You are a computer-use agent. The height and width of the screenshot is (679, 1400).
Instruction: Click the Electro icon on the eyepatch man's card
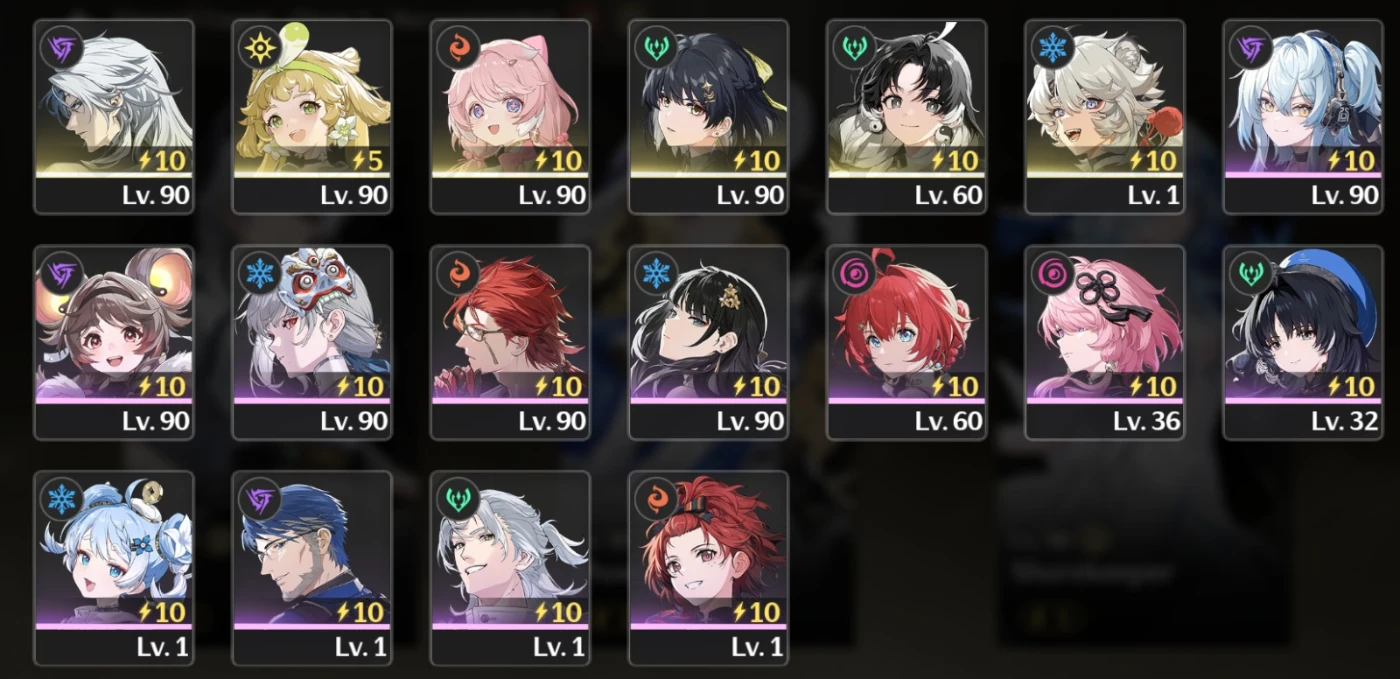(x=259, y=499)
